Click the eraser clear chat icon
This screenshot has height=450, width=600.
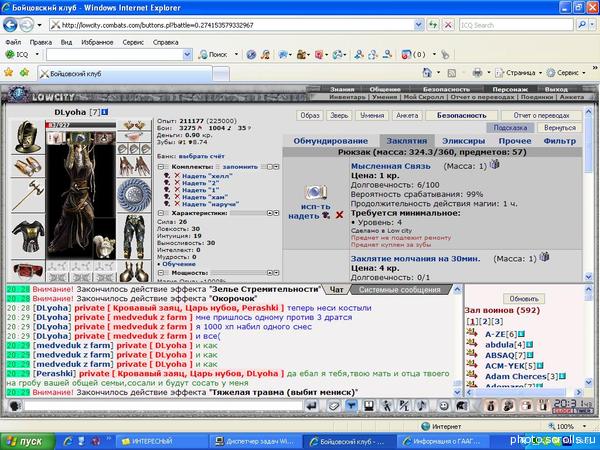pyautogui.click(x=334, y=406)
